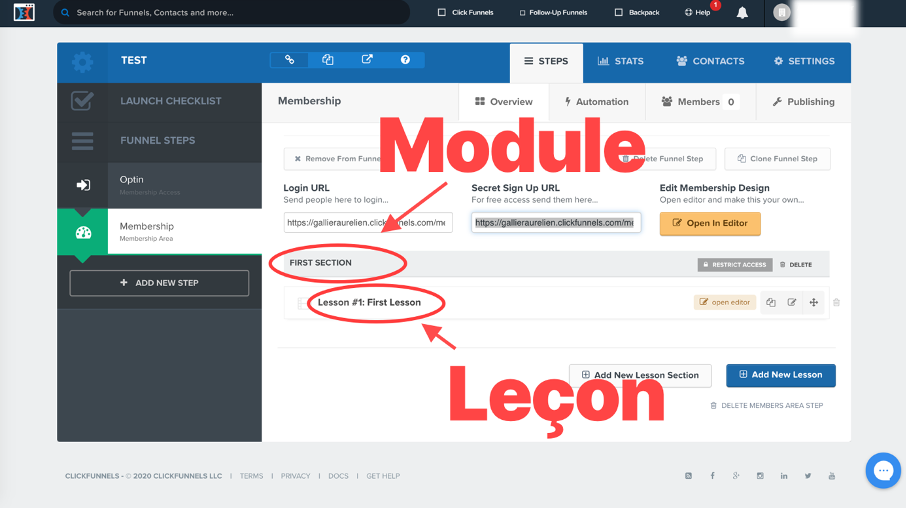Image resolution: width=906 pixels, height=508 pixels.
Task: Click Remove From Funnel button
Action: point(333,159)
